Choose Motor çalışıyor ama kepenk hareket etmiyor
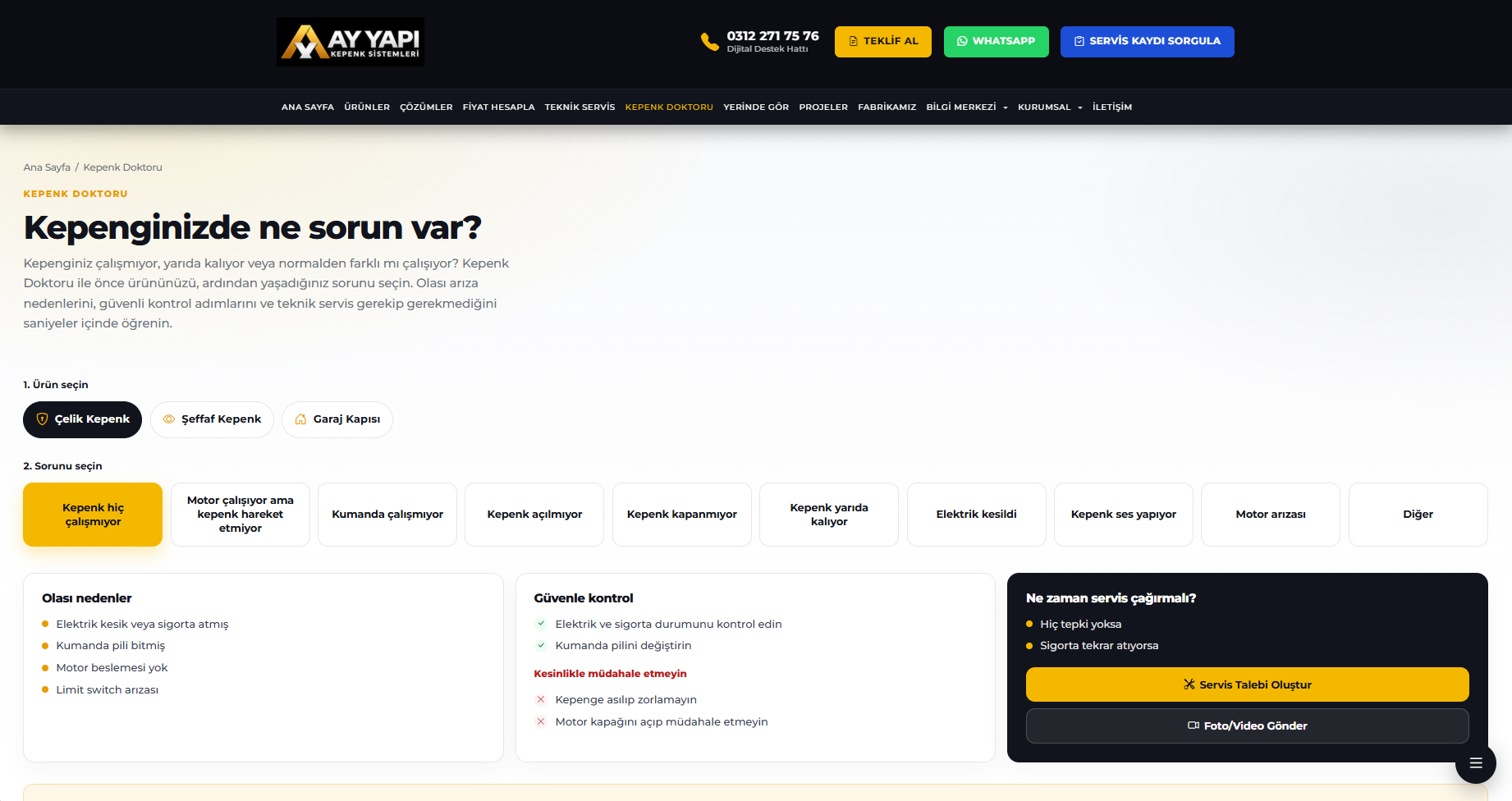Viewport: 1512px width, 801px height. click(241, 515)
